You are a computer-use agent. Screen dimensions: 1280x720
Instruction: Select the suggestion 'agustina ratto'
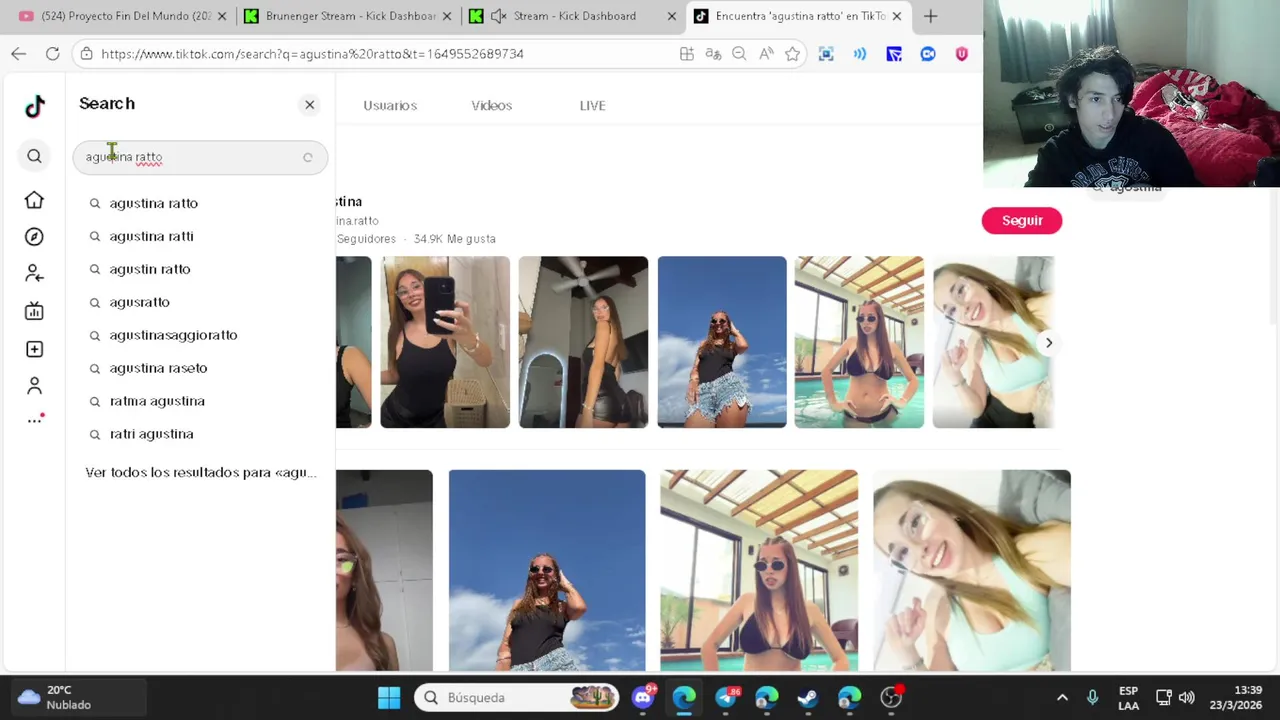pyautogui.click(x=153, y=203)
